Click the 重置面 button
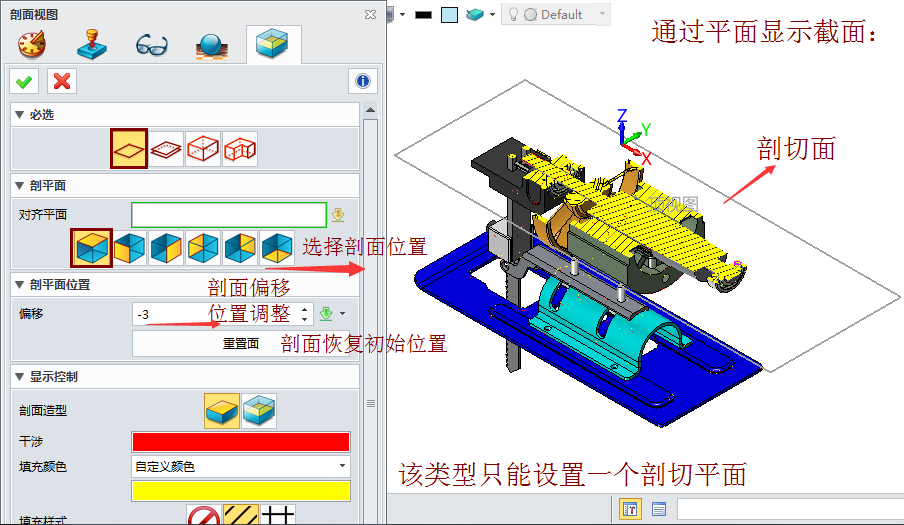The image size is (904, 525). 241,344
